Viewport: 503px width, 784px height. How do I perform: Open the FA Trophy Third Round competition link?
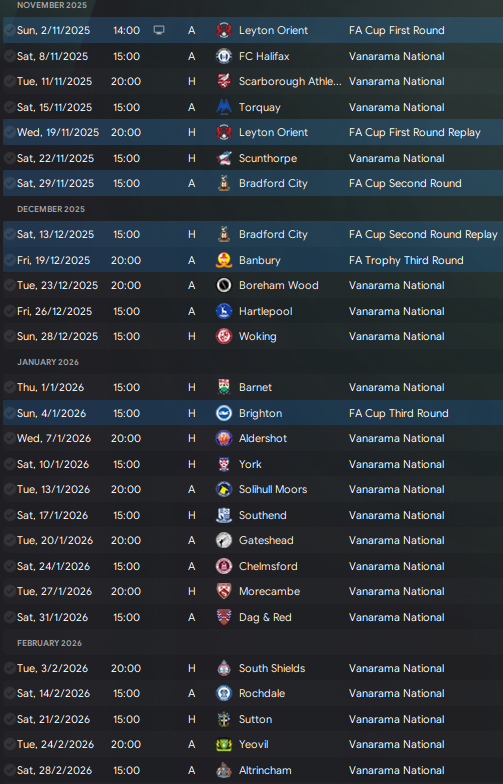pyautogui.click(x=406, y=260)
